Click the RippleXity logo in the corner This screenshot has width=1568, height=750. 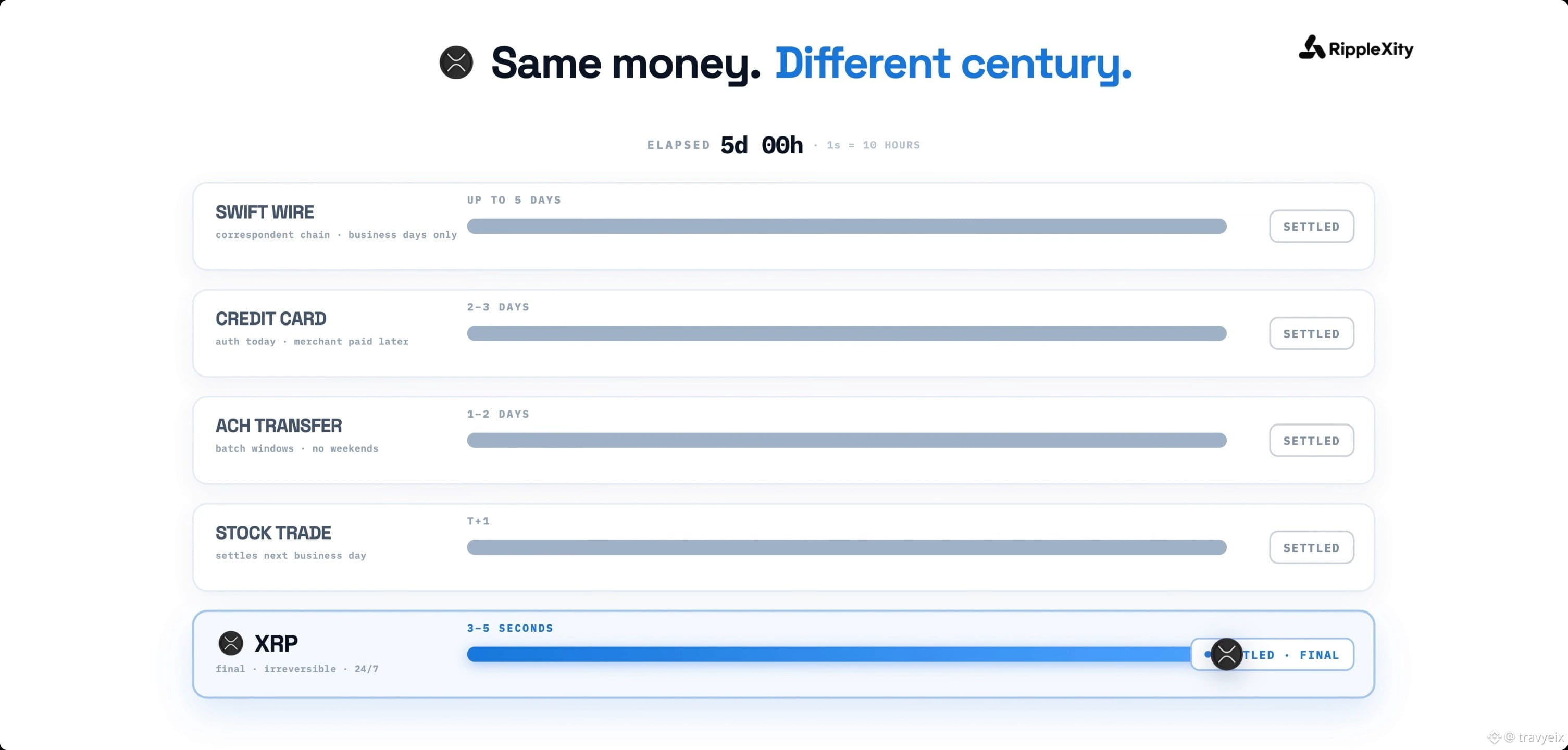click(x=1355, y=47)
